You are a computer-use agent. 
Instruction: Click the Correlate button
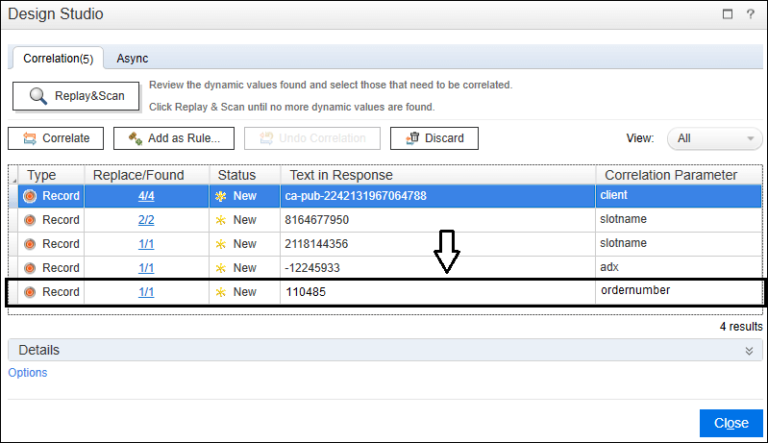(x=56, y=138)
